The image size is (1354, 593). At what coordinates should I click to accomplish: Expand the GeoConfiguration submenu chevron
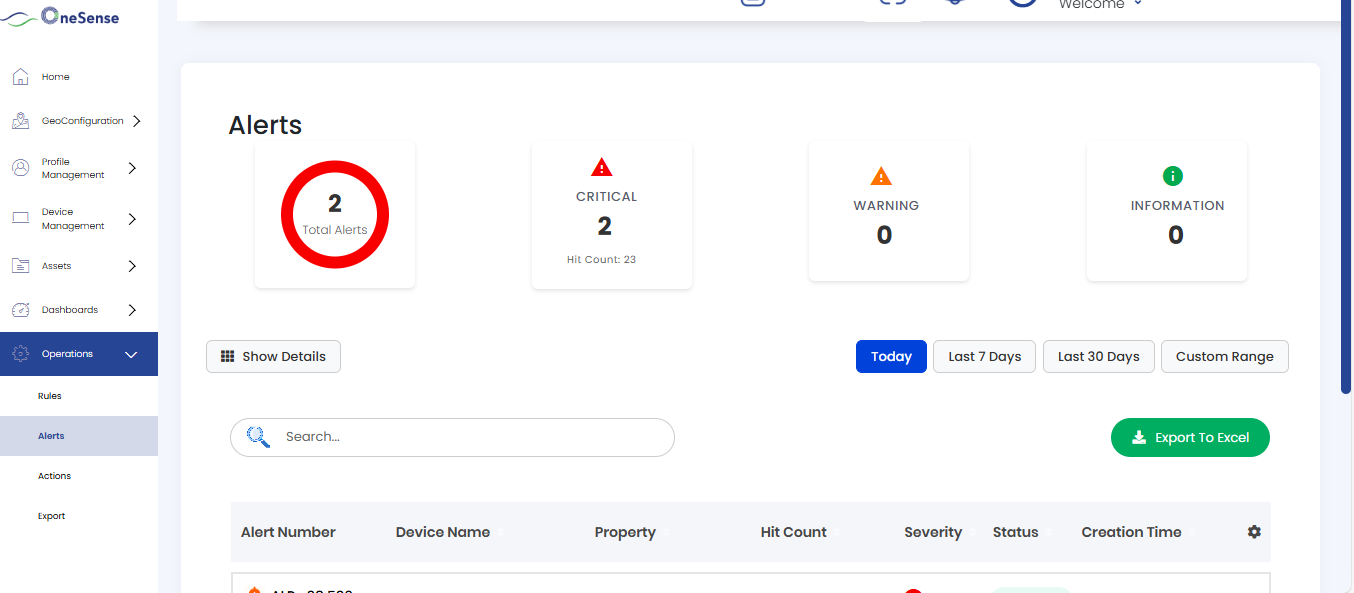[x=137, y=121]
